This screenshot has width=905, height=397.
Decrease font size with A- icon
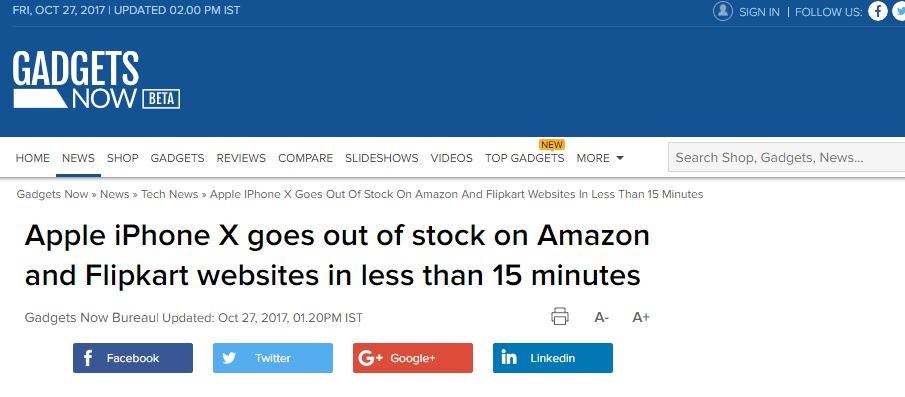point(601,317)
